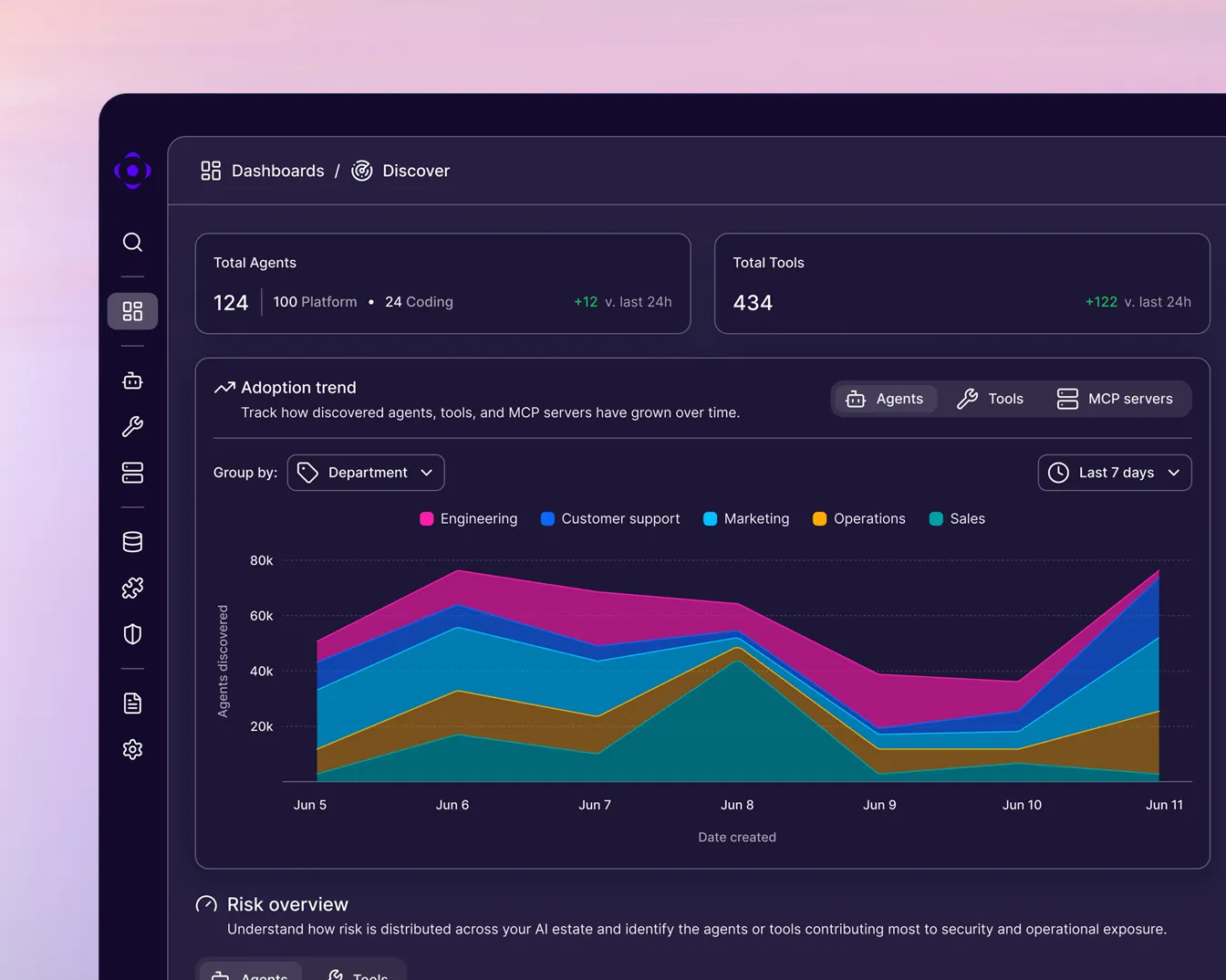Click the Total Tools value 434
This screenshot has height=980, width=1226.
point(753,303)
